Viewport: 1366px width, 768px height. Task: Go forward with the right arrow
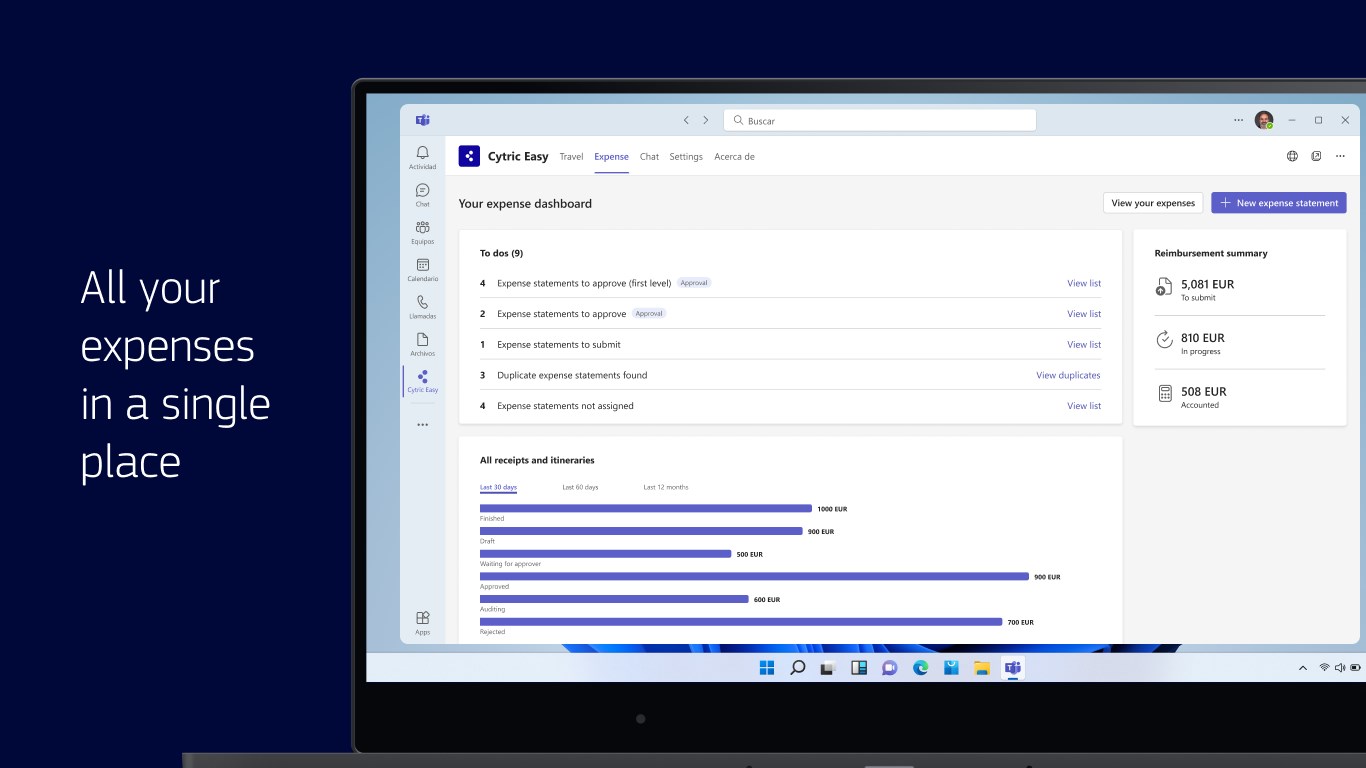click(x=705, y=120)
